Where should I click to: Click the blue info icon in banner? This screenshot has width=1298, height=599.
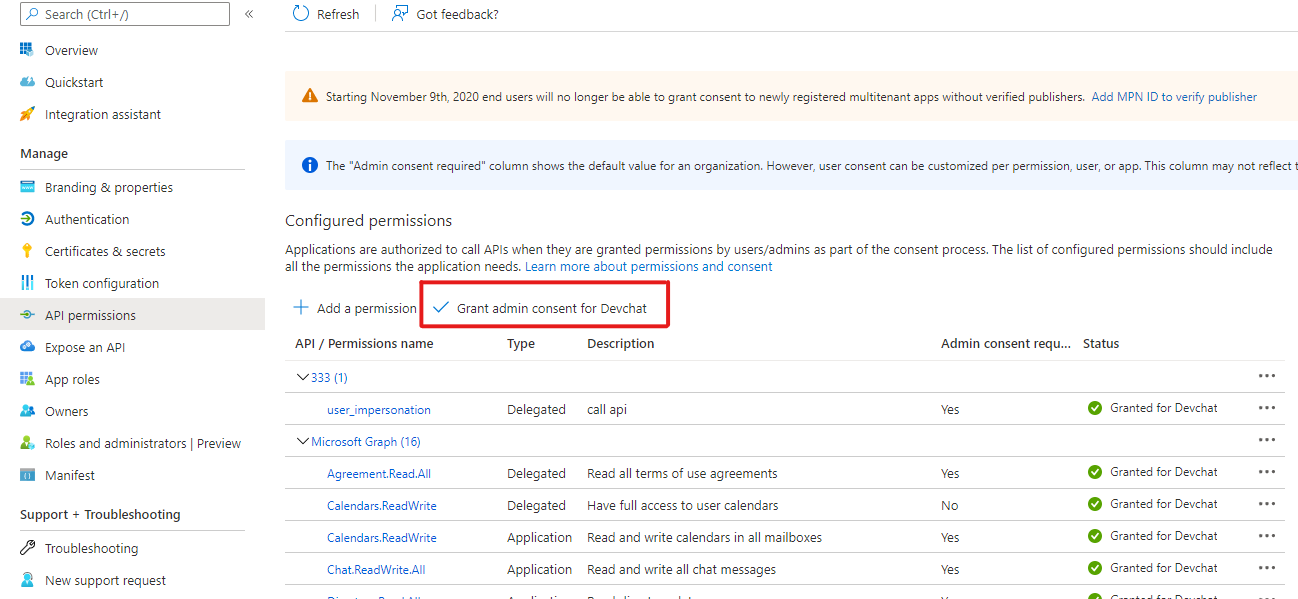(310, 165)
